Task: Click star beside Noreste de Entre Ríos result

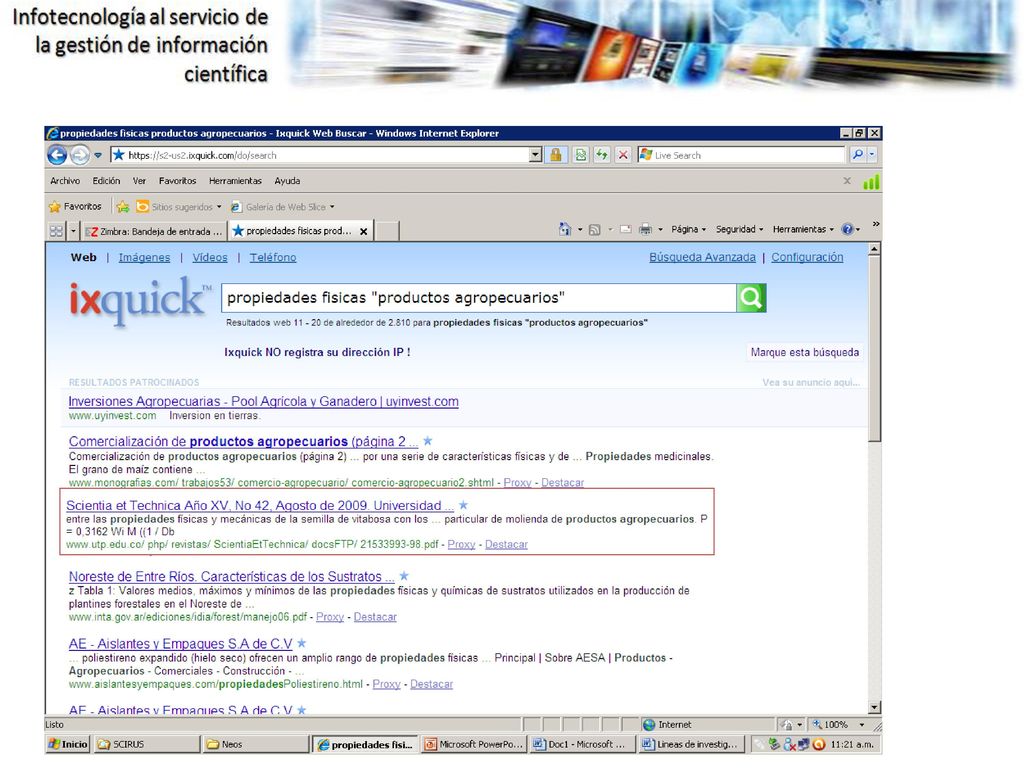Action: click(x=404, y=576)
